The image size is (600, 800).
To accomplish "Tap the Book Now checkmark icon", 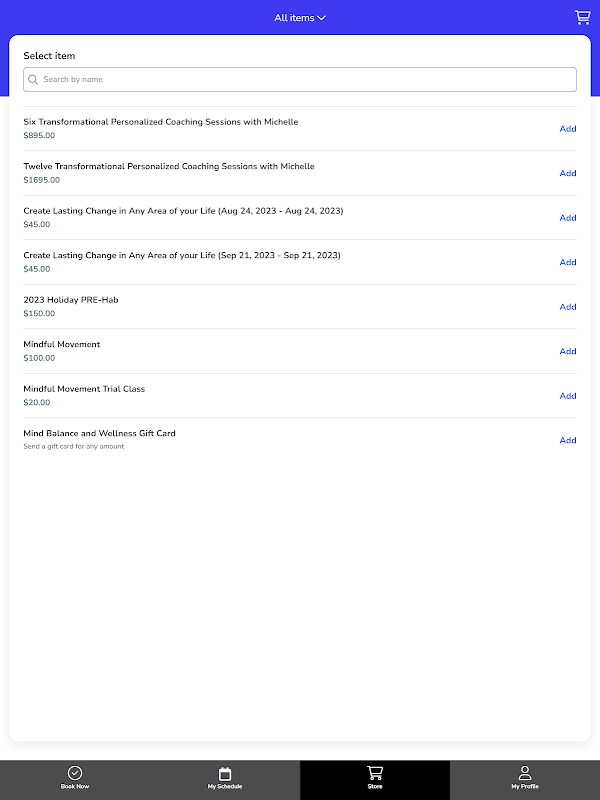I will pos(75,773).
